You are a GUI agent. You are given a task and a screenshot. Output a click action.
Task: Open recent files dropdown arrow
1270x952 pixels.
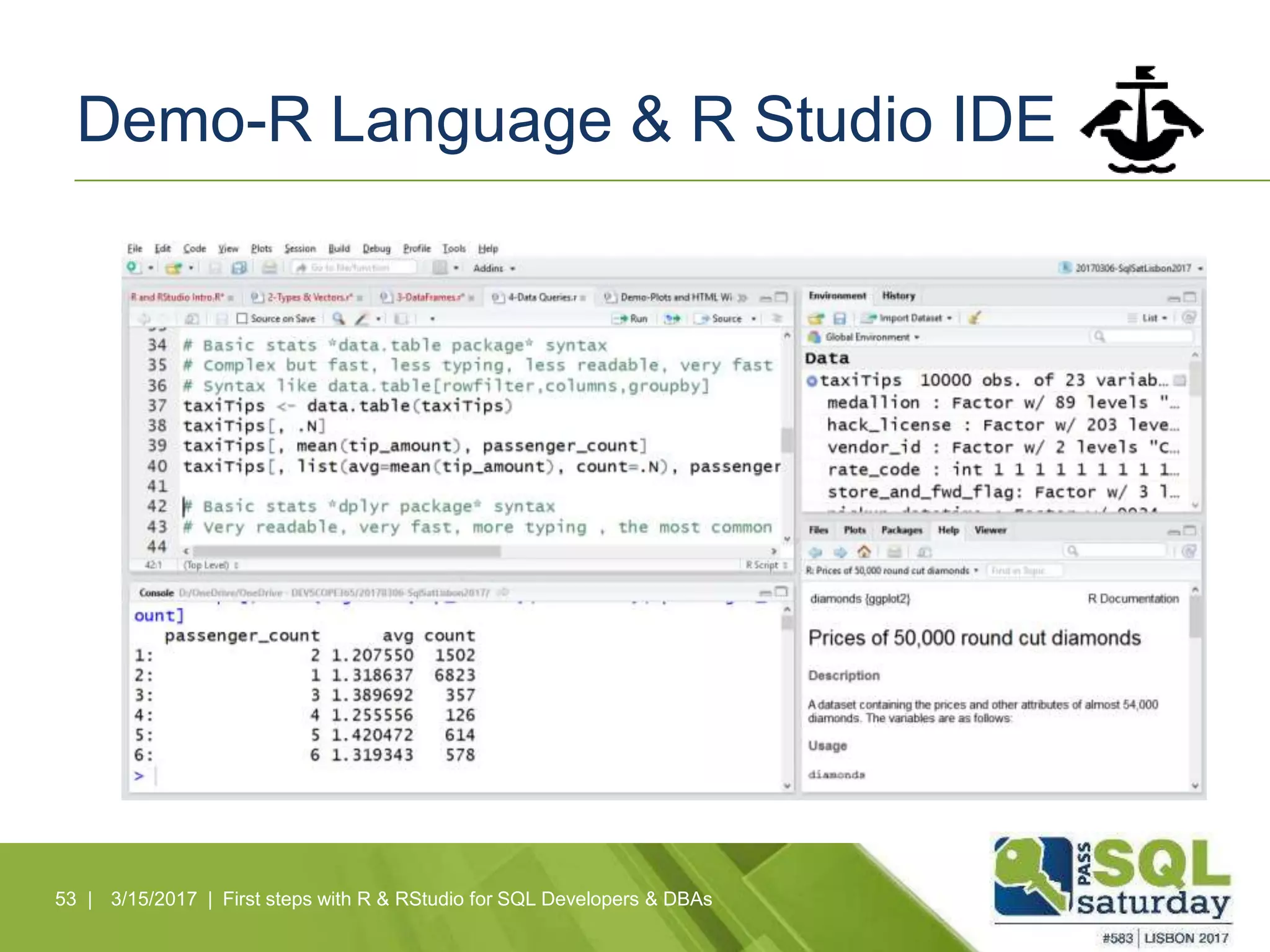tap(191, 268)
